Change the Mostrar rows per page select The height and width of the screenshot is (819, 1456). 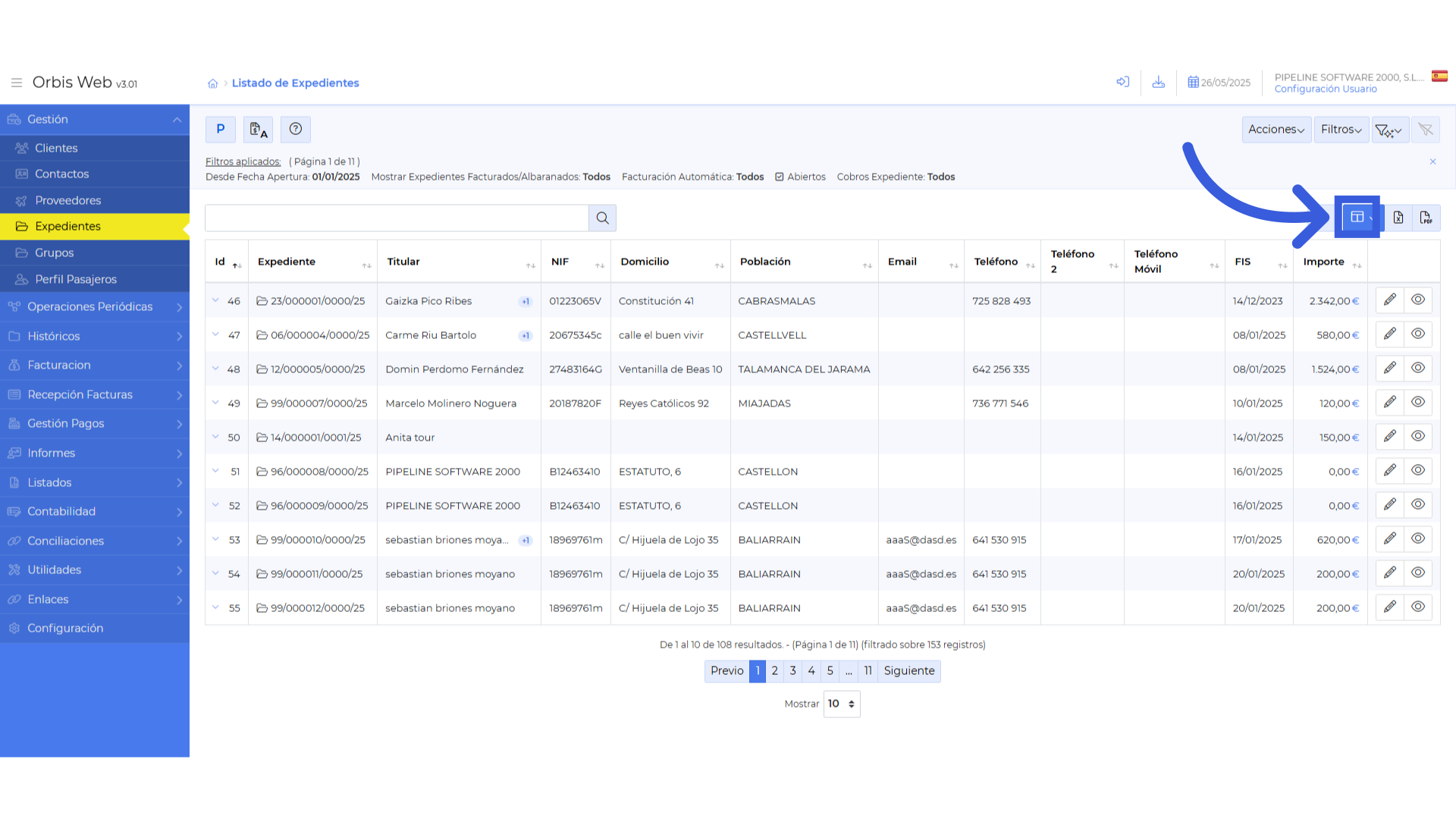coord(842,704)
